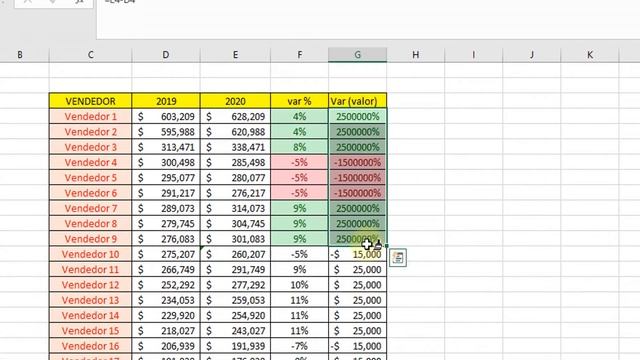The width and height of the screenshot is (640, 360).
Task: Click the 2020 value 338,471
Action: pyautogui.click(x=235, y=147)
